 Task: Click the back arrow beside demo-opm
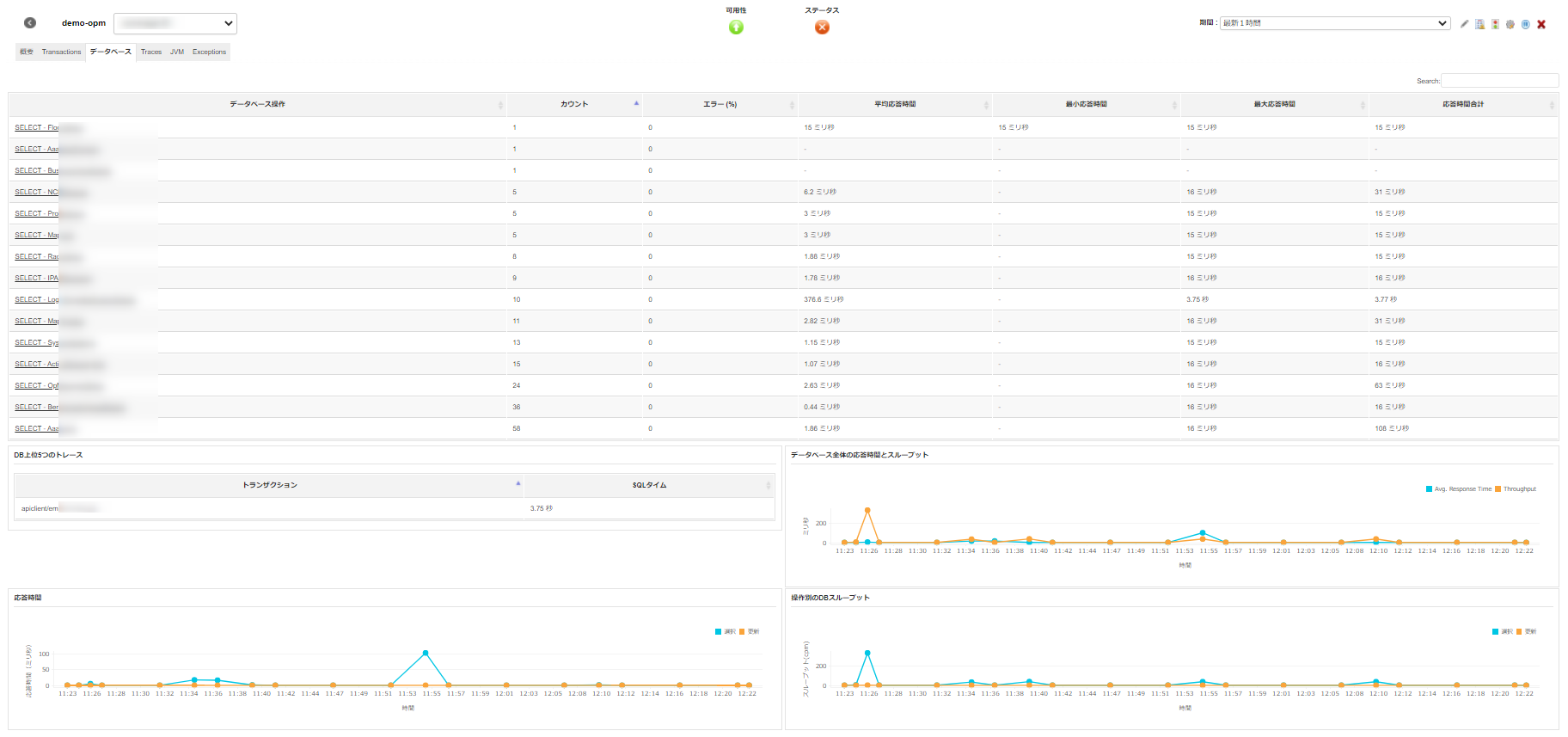pos(30,23)
